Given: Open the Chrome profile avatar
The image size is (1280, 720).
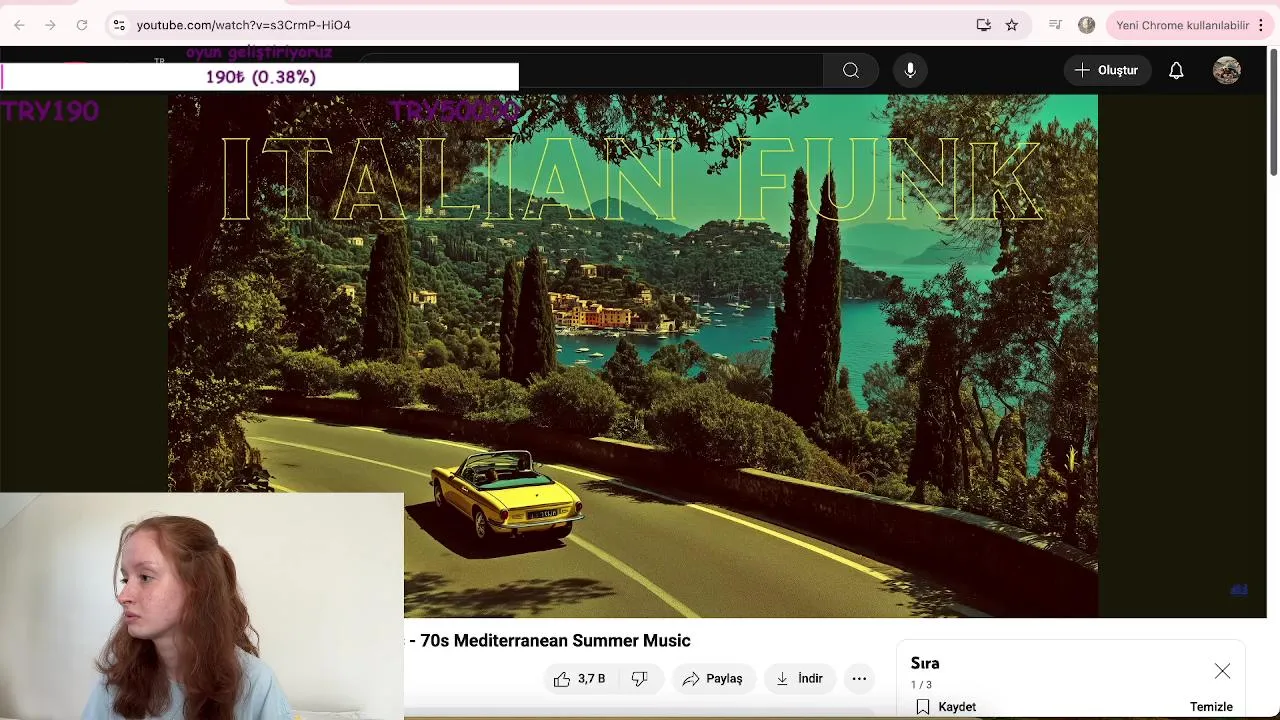Looking at the screenshot, I should [1087, 25].
